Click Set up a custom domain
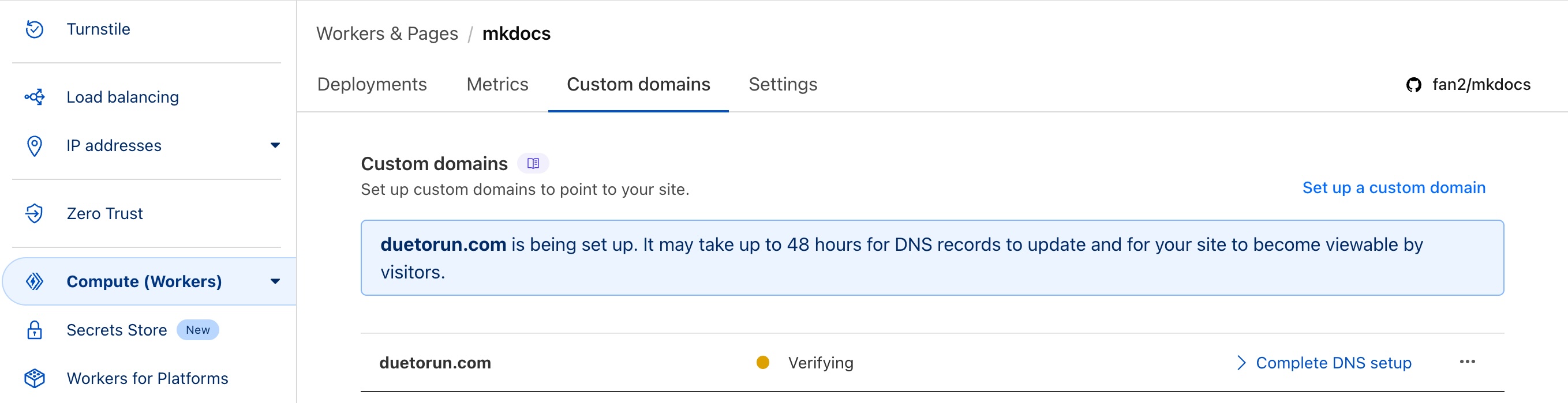The width and height of the screenshot is (1568, 403). pos(1394,187)
